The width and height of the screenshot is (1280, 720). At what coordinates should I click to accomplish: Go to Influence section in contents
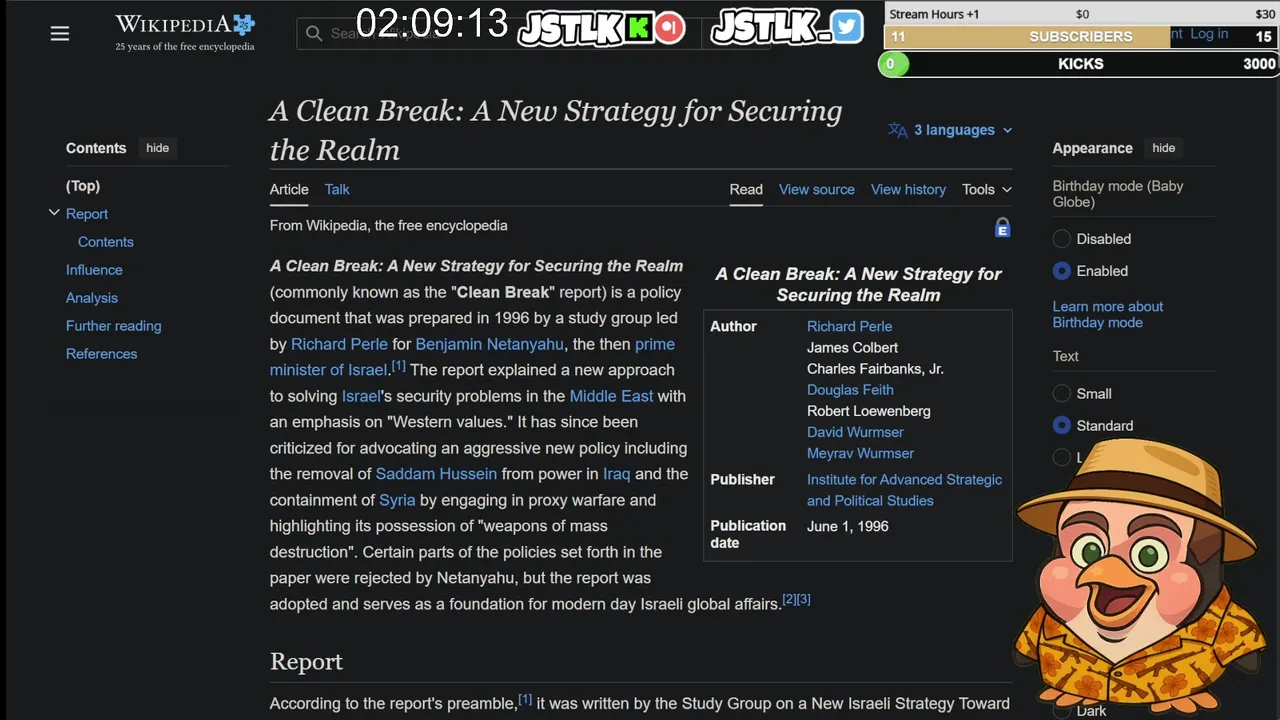94,270
